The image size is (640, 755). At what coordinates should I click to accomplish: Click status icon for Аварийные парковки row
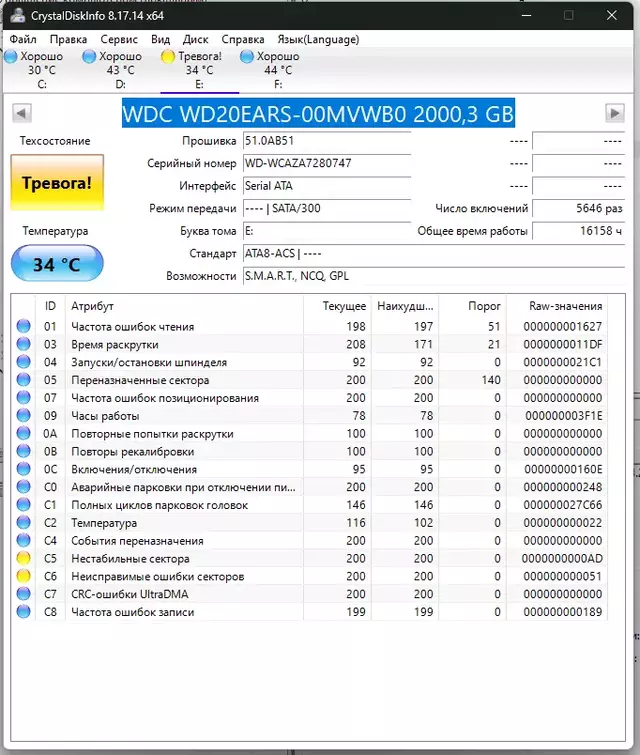click(x=24, y=486)
